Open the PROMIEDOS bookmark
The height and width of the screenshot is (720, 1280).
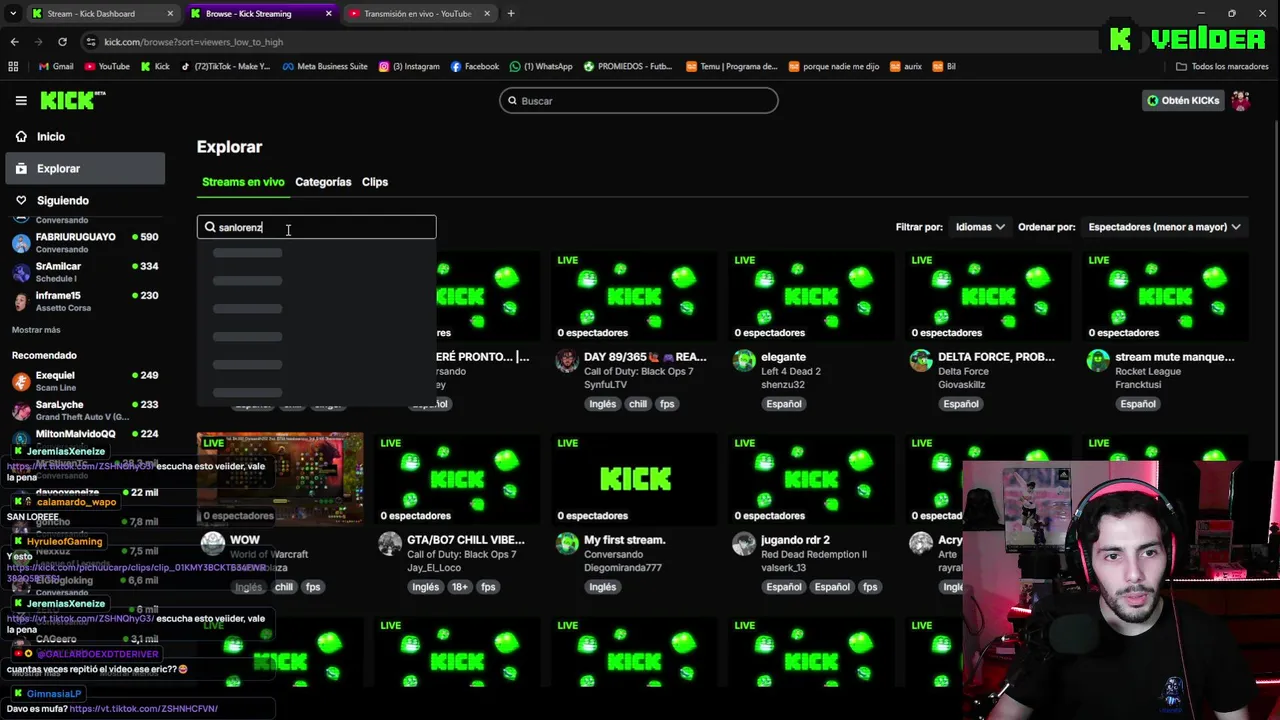point(627,66)
